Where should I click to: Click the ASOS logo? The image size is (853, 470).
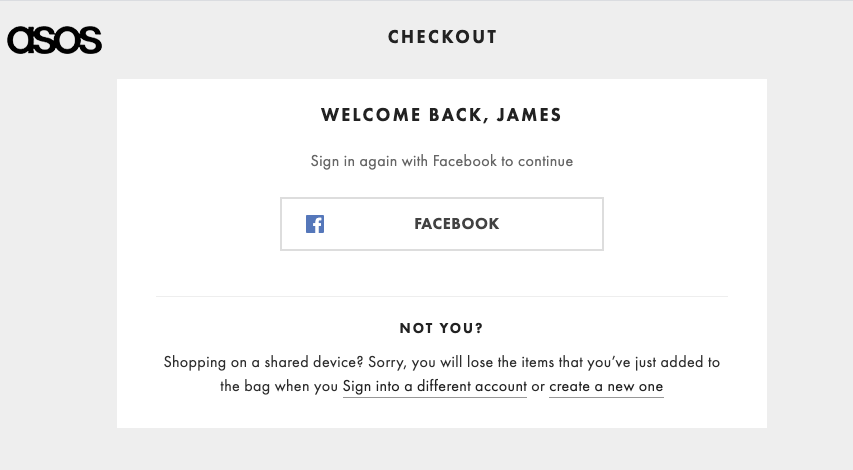[54, 40]
